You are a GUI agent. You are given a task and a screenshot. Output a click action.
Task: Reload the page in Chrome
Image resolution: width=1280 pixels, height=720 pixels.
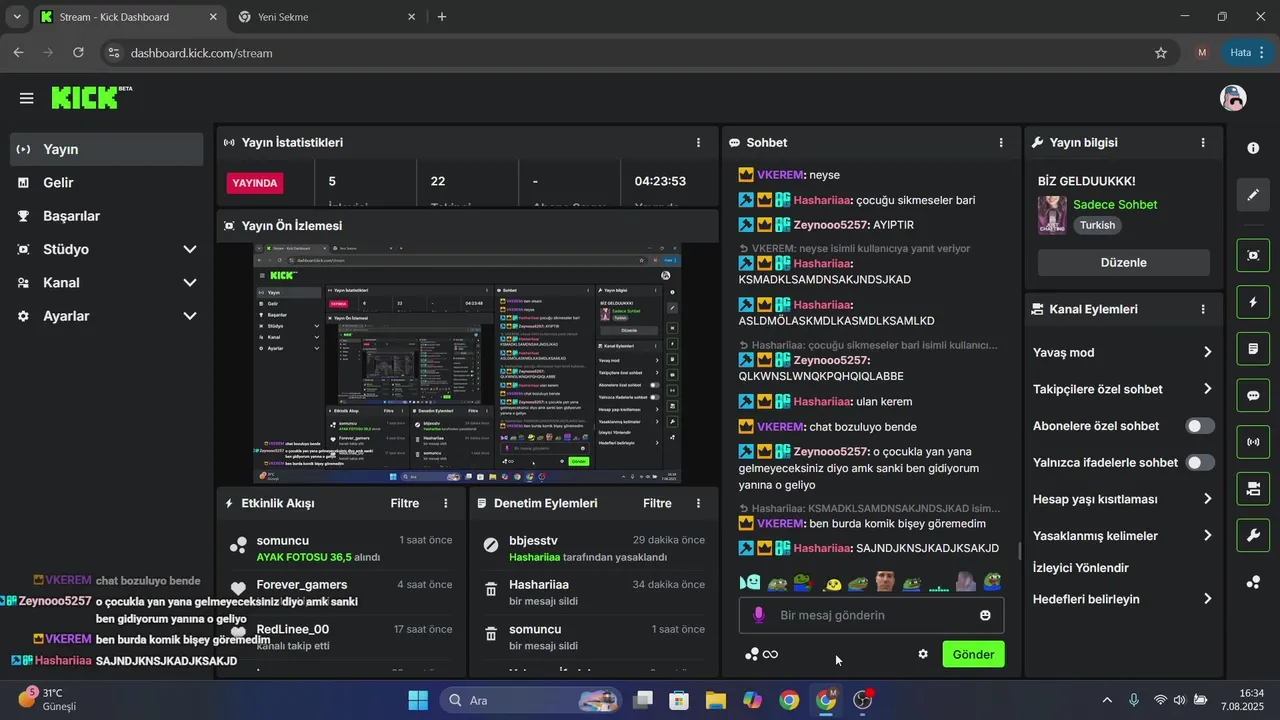[79, 53]
